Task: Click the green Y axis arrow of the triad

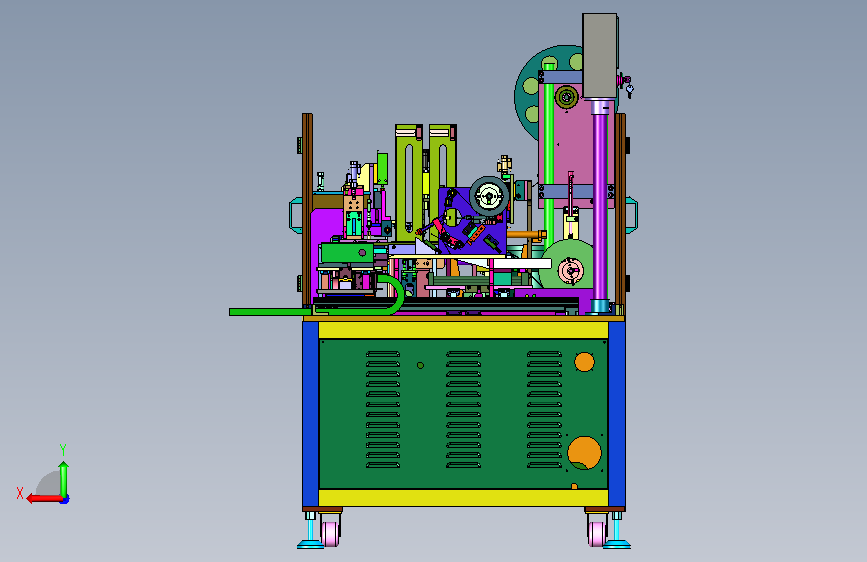Action: [64, 479]
